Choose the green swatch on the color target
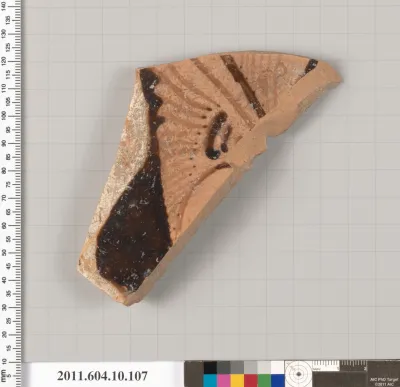The image size is (400, 387). pos(264,381)
